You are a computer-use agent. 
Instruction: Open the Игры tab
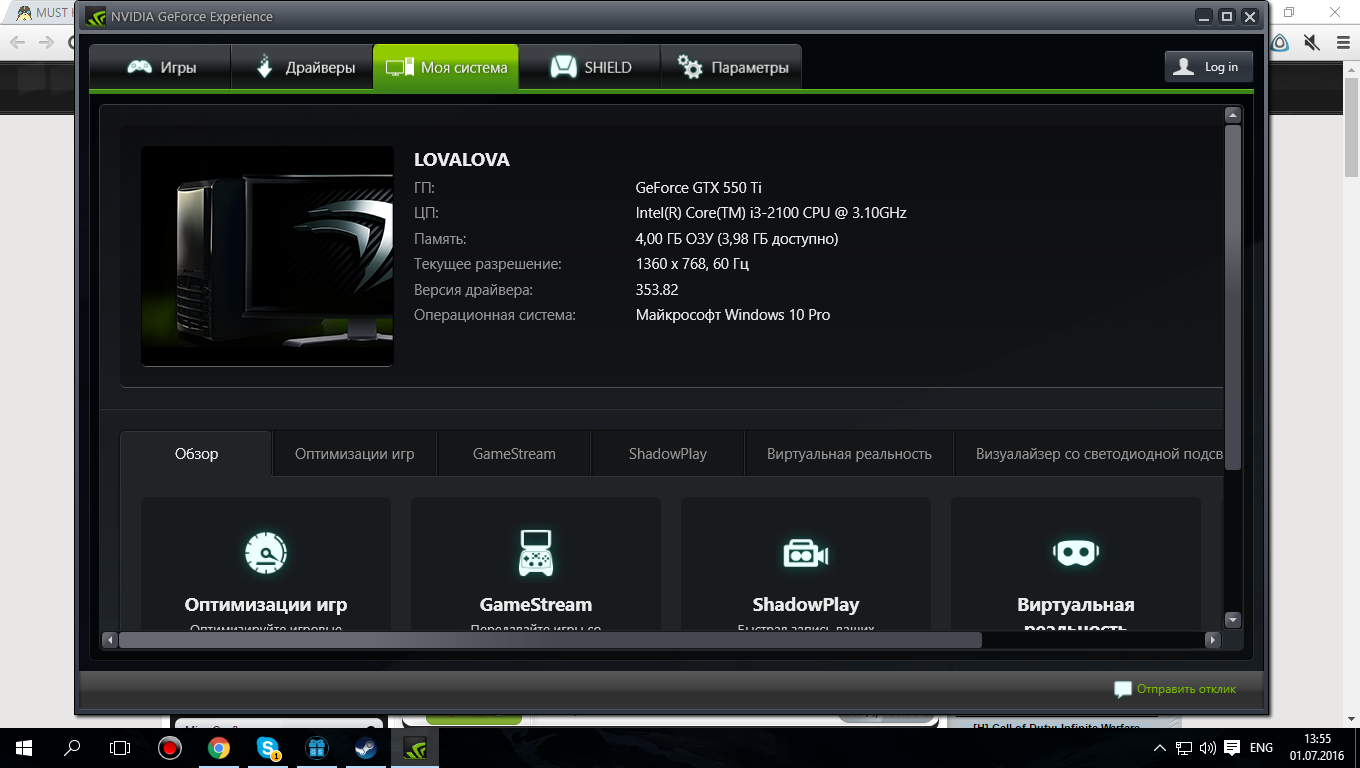[160, 68]
